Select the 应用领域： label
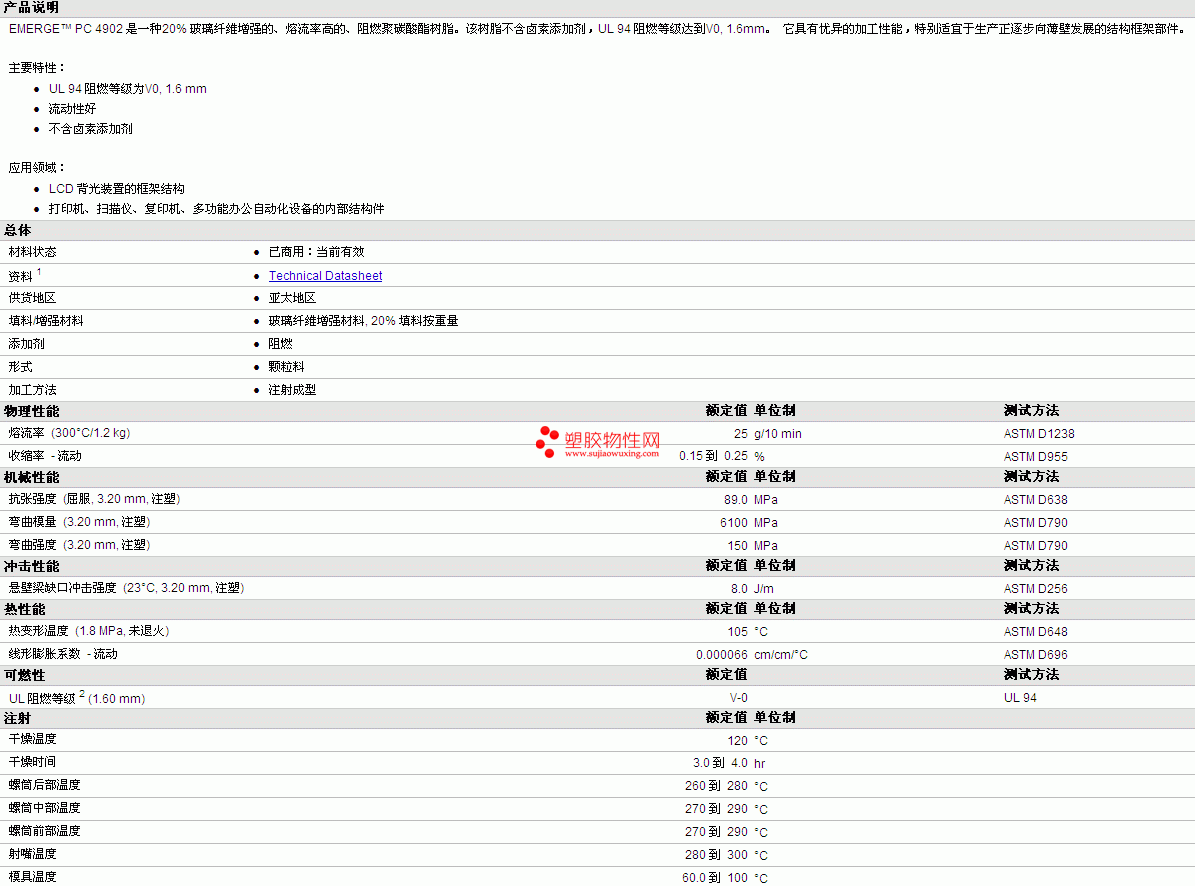 pos(37,168)
